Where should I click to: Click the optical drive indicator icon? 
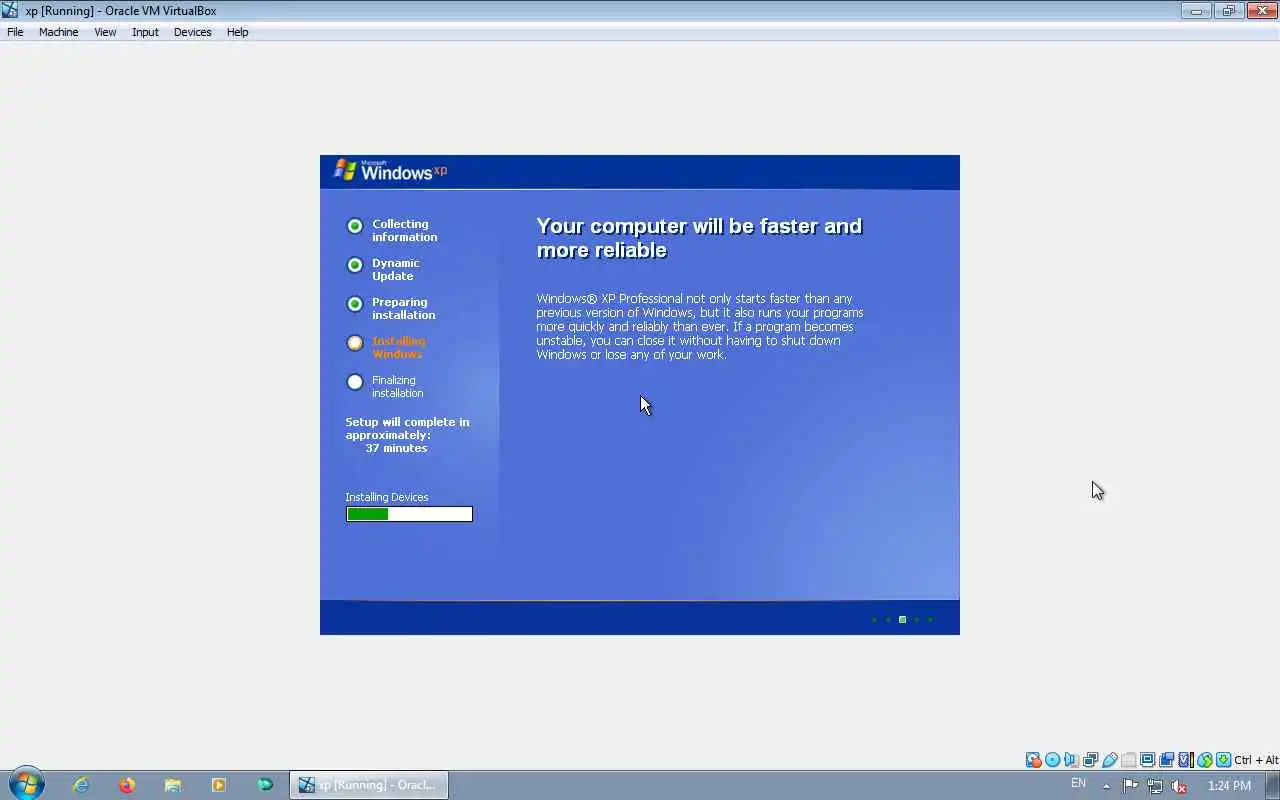pos(1052,760)
